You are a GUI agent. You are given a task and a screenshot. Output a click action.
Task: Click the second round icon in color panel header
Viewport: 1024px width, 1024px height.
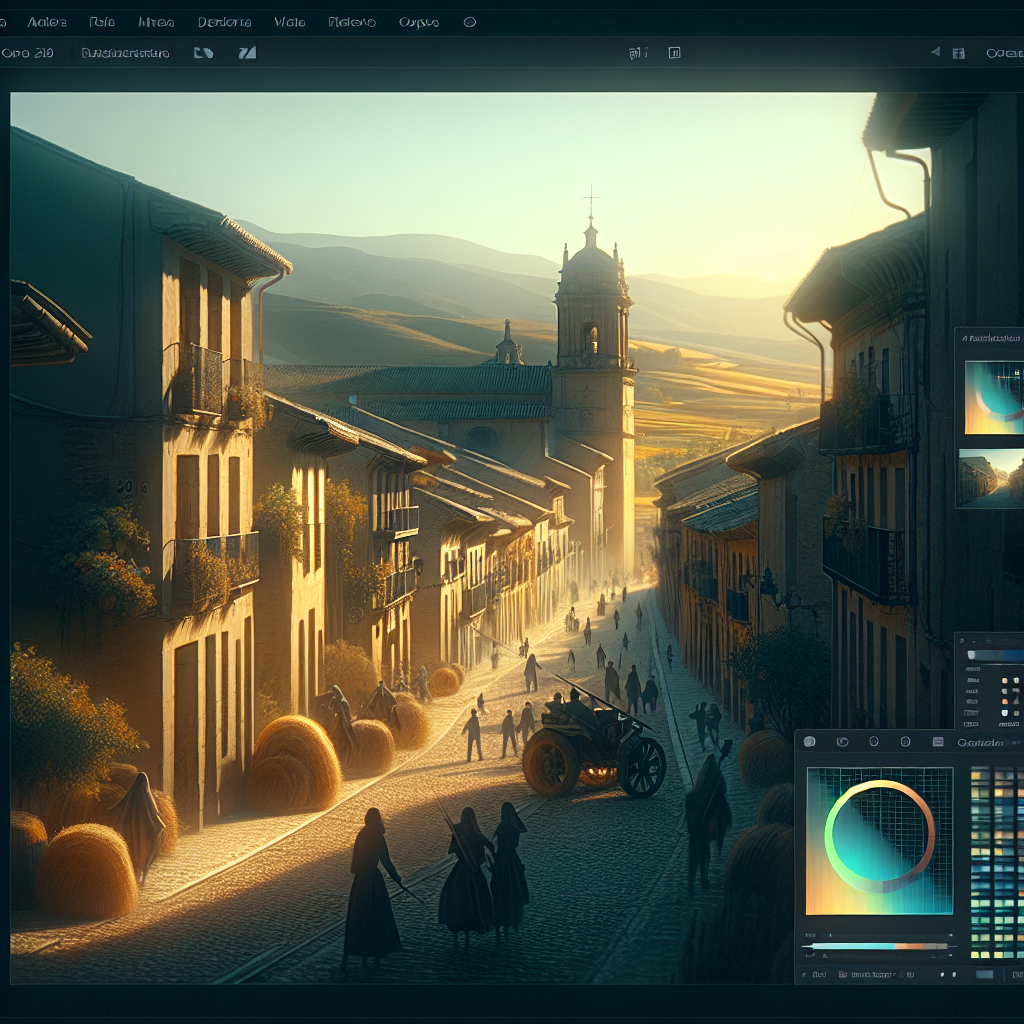pos(841,742)
